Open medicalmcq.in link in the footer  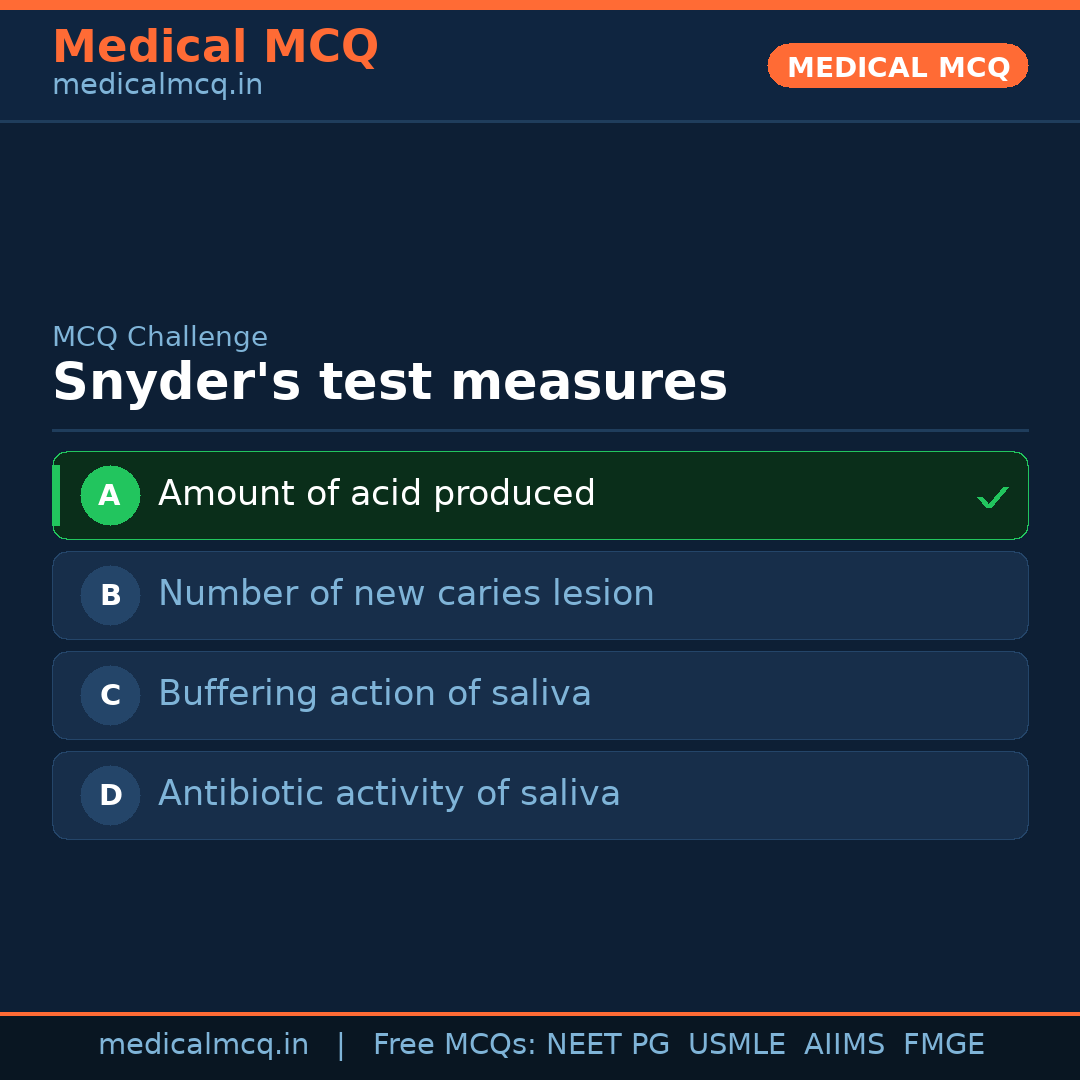click(x=203, y=1045)
